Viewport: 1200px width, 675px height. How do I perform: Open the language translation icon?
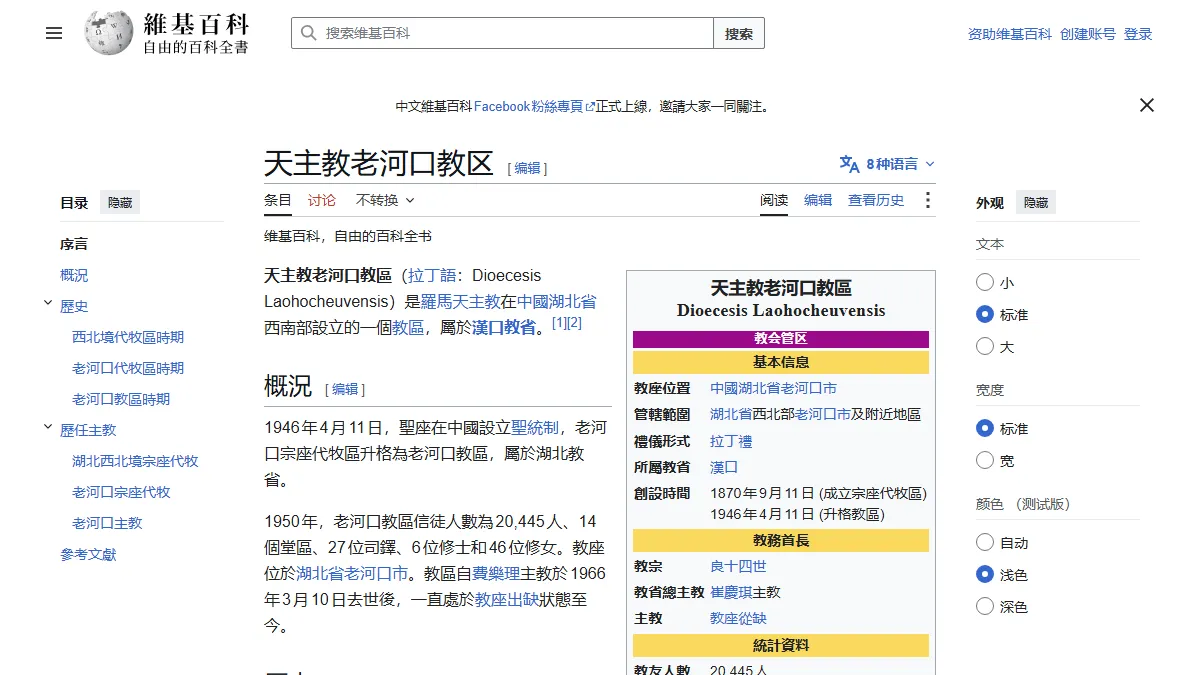tap(849, 164)
